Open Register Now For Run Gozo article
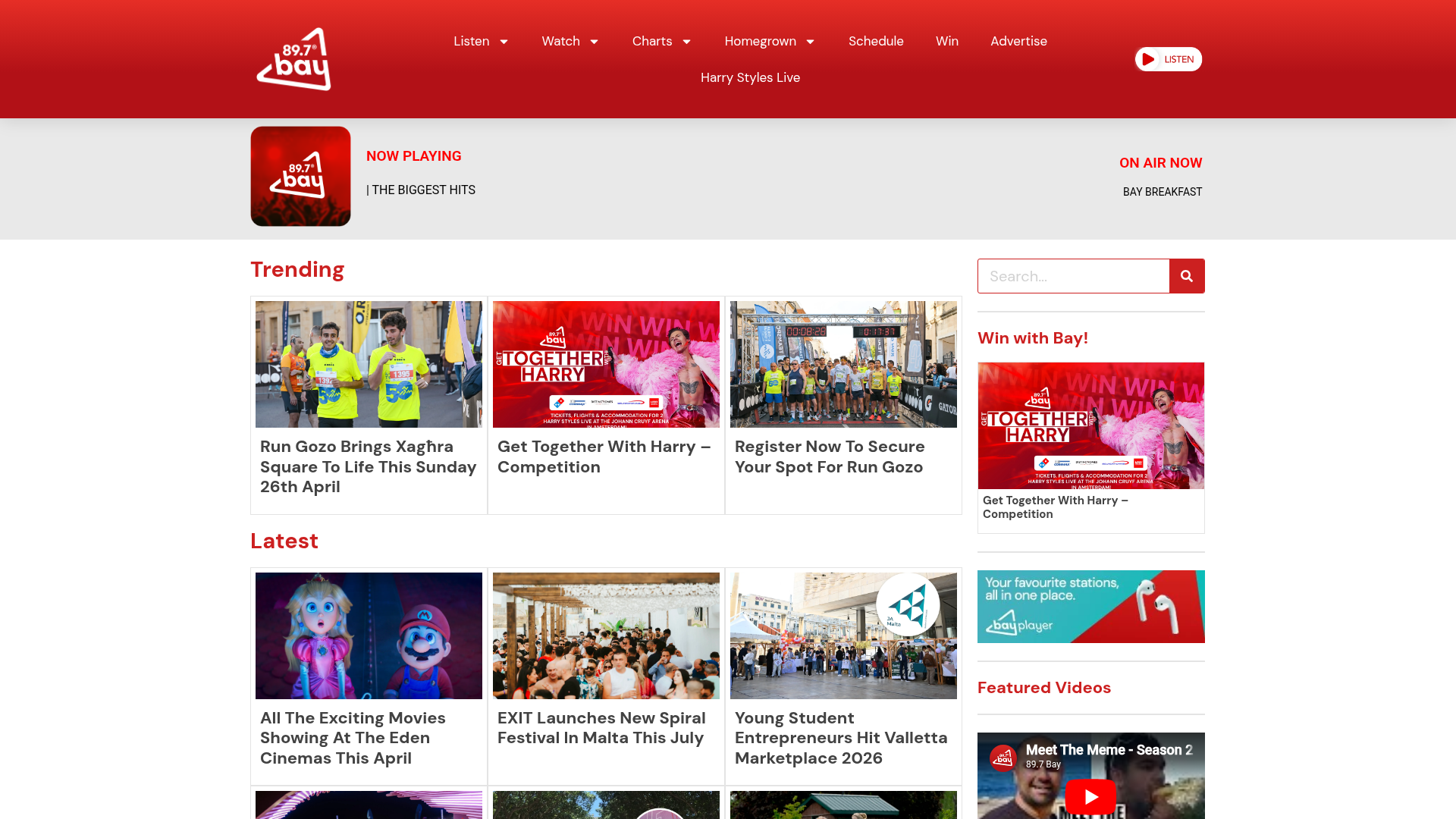The width and height of the screenshot is (1456, 819). [x=830, y=457]
